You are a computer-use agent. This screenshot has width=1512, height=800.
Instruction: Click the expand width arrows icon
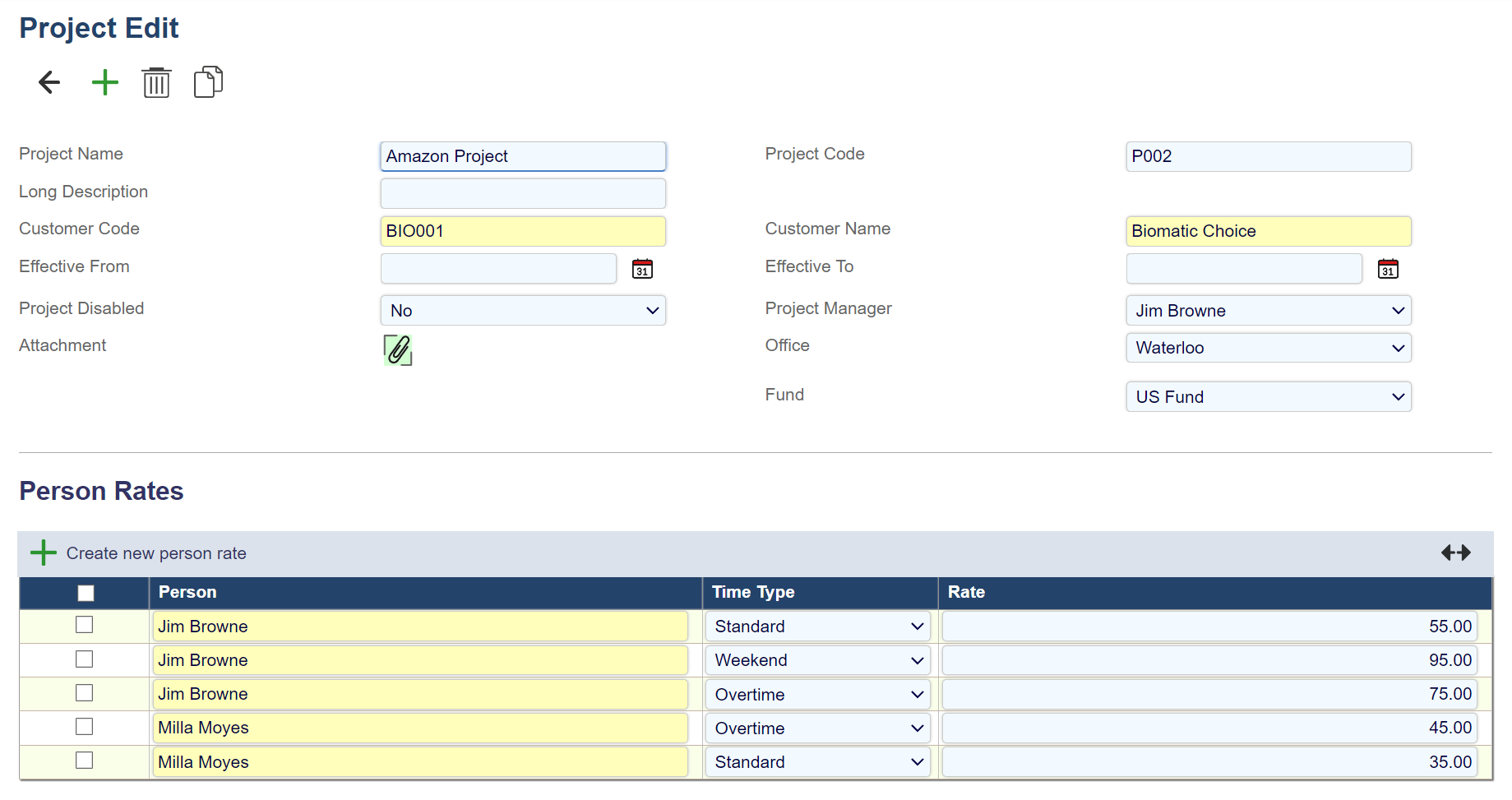(x=1455, y=553)
